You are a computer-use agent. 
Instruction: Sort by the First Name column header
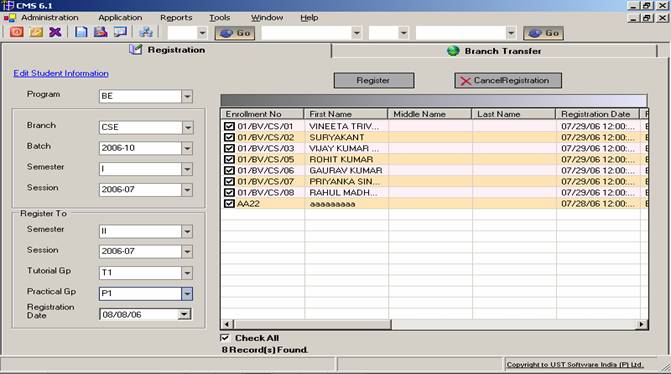[x=346, y=114]
